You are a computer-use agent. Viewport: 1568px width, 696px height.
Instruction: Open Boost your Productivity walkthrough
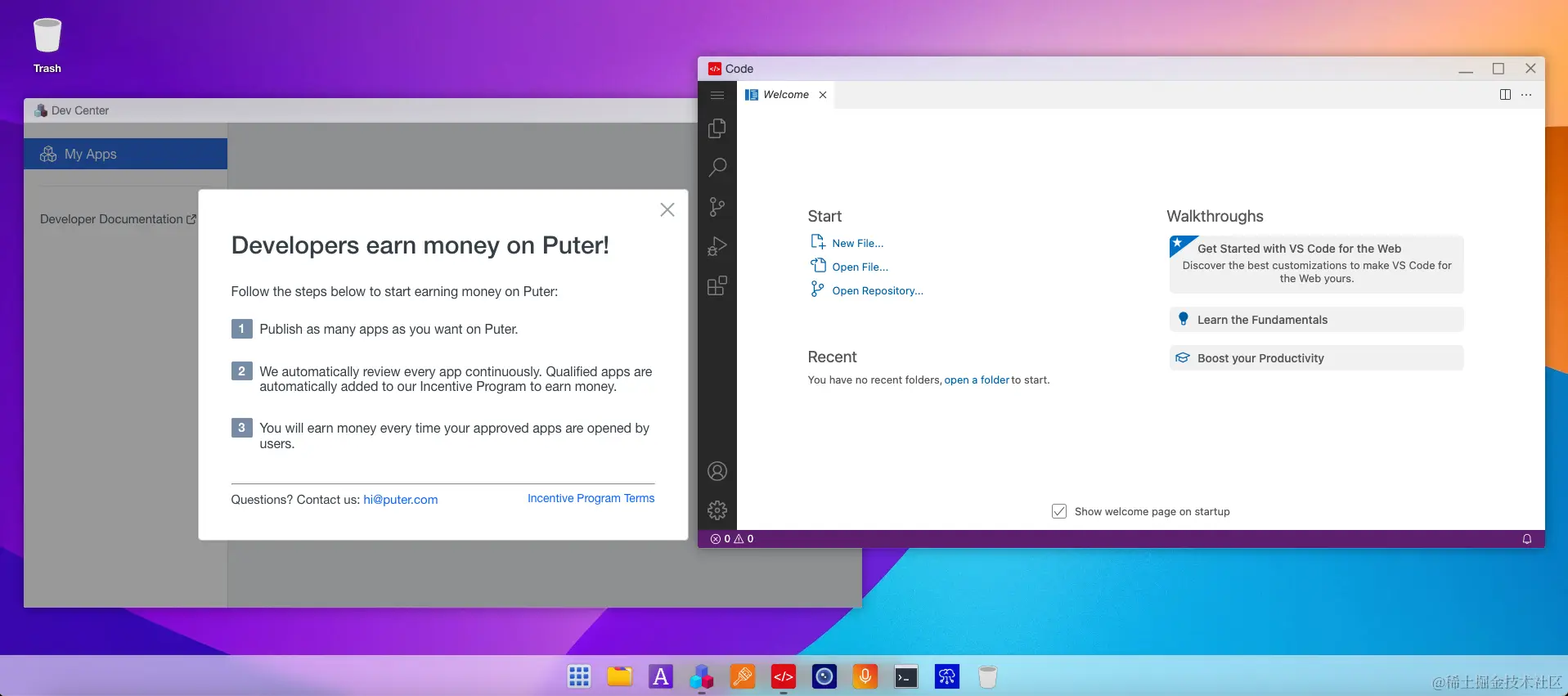[x=1316, y=358]
